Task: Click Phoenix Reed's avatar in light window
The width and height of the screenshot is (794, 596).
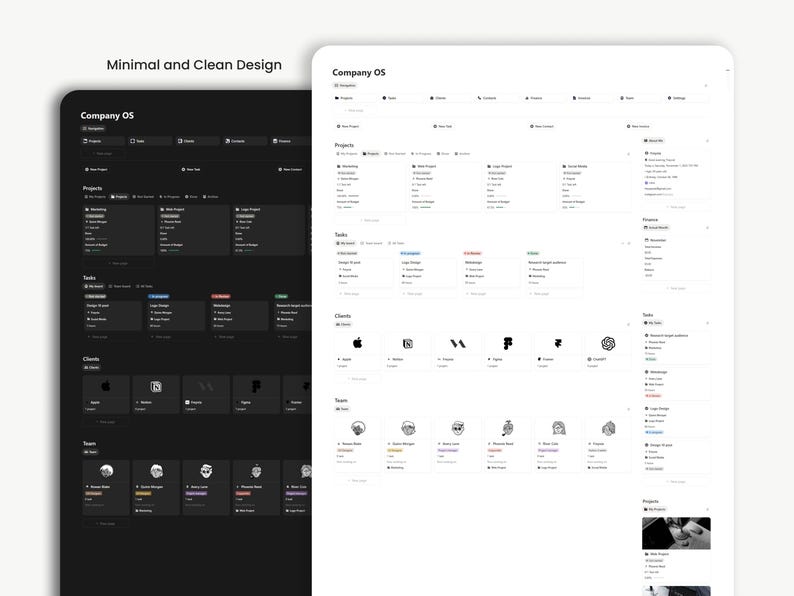Action: [x=508, y=428]
